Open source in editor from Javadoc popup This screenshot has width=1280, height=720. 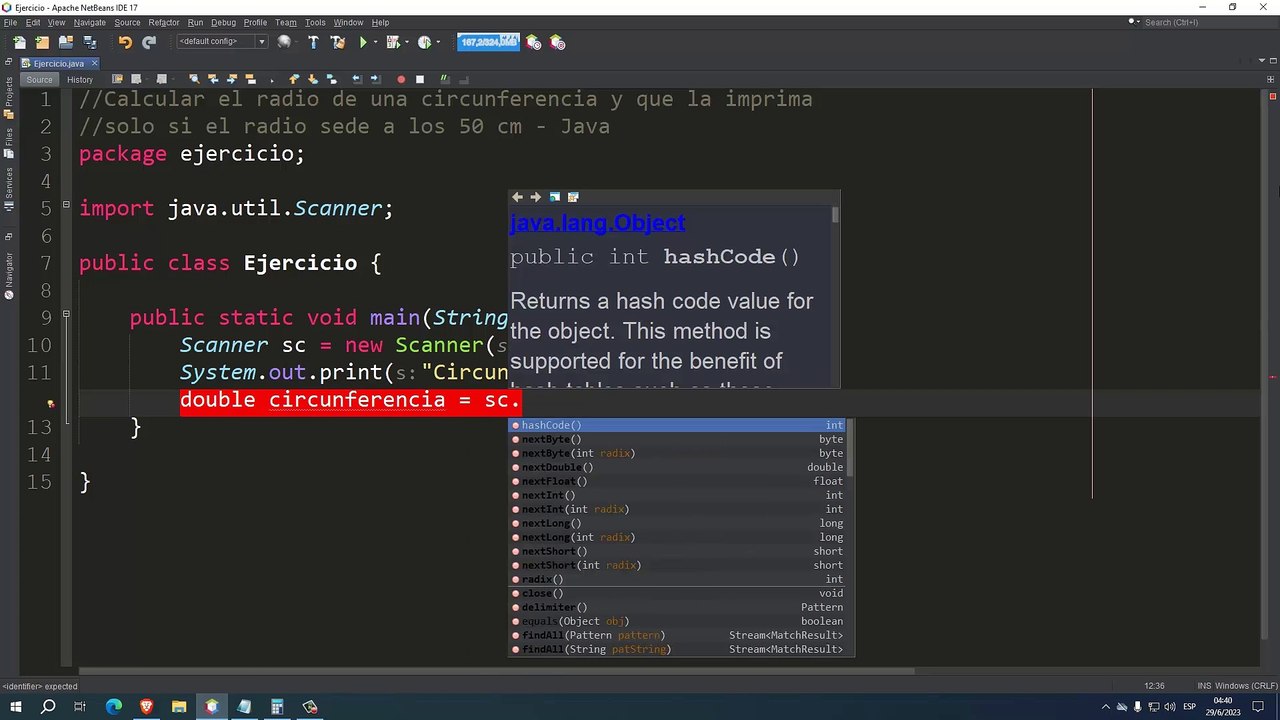click(x=573, y=197)
